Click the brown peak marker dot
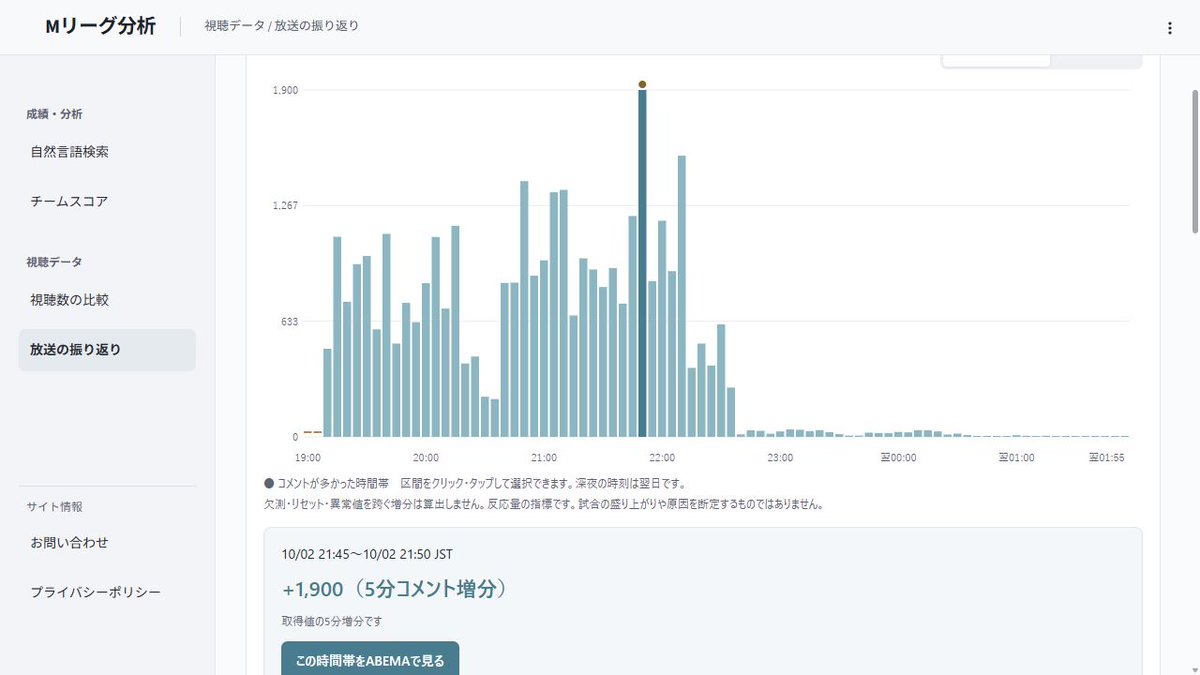Image resolution: width=1200 pixels, height=675 pixels. (642, 84)
